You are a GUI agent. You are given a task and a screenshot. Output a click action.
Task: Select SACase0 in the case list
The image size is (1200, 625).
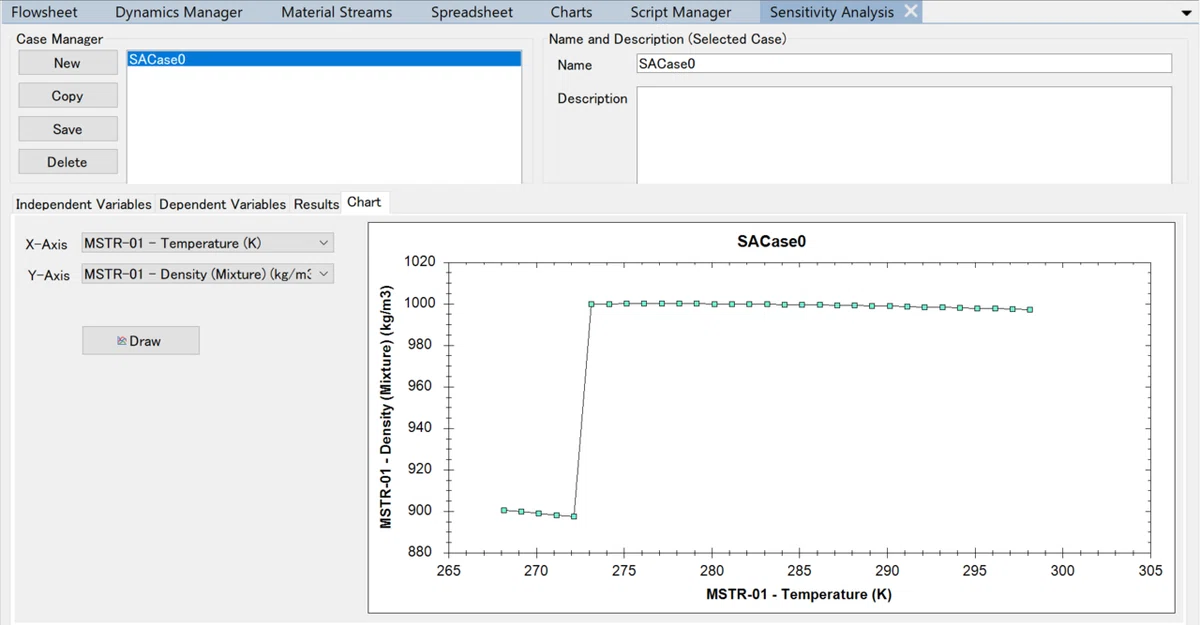point(324,59)
